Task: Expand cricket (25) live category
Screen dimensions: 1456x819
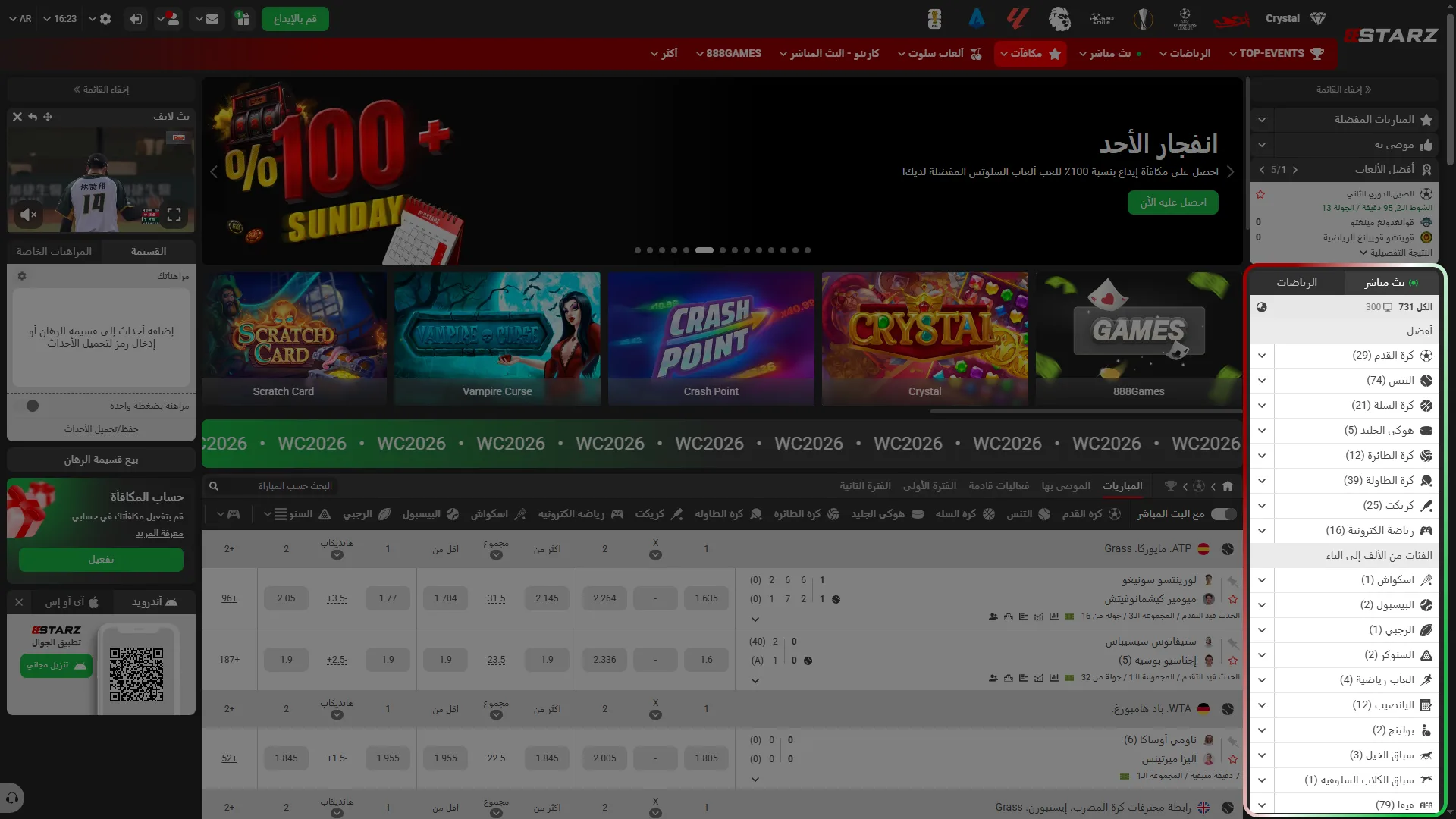Action: click(x=1262, y=506)
